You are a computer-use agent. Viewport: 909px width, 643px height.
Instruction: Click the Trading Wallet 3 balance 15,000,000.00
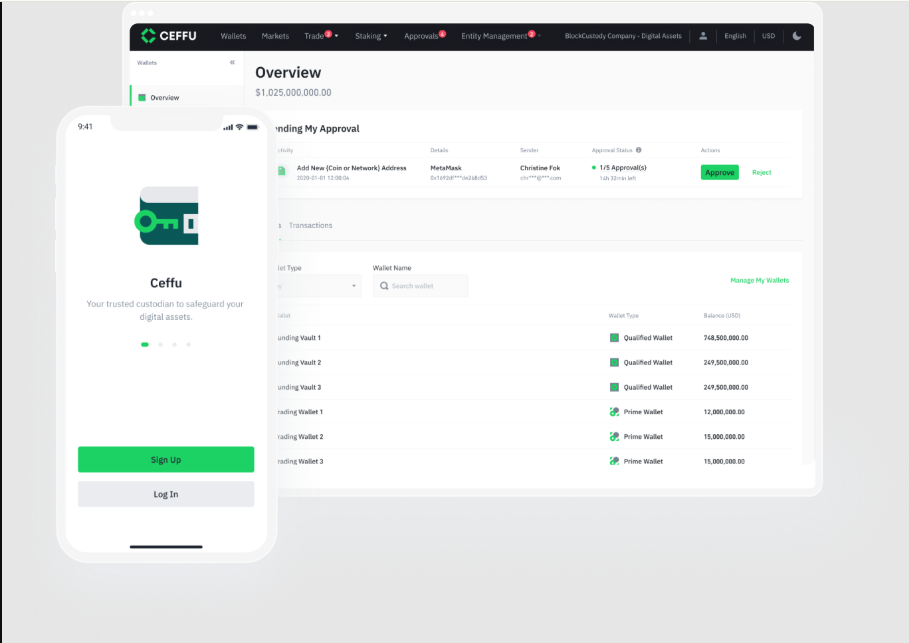pos(724,462)
